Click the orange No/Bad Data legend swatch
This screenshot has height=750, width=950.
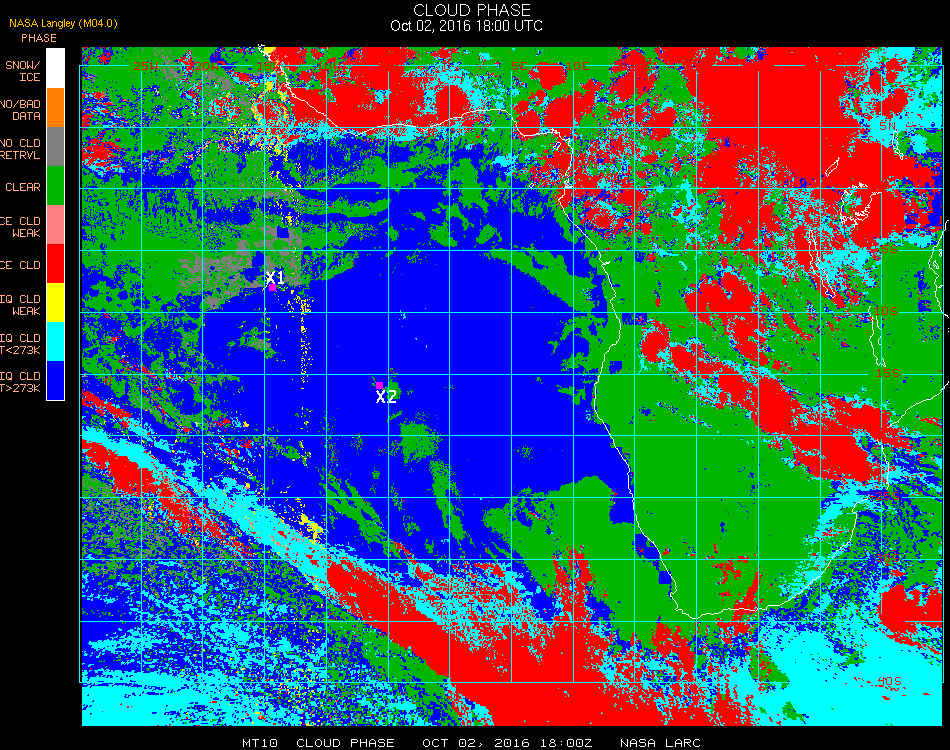55,107
